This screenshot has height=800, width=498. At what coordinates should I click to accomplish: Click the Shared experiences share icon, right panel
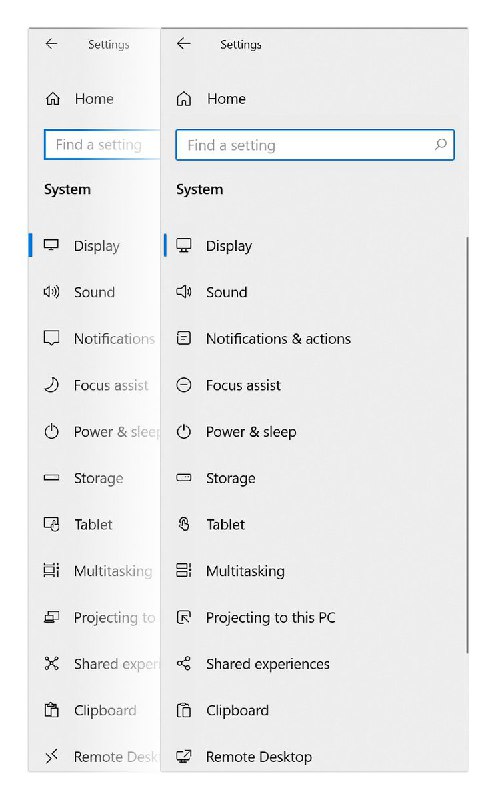coord(184,663)
